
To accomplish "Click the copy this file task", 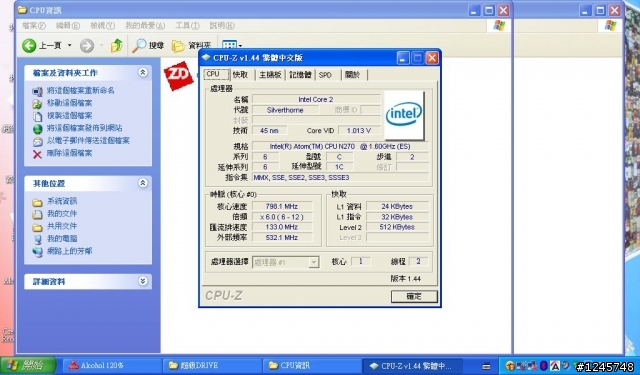I will [x=69, y=115].
